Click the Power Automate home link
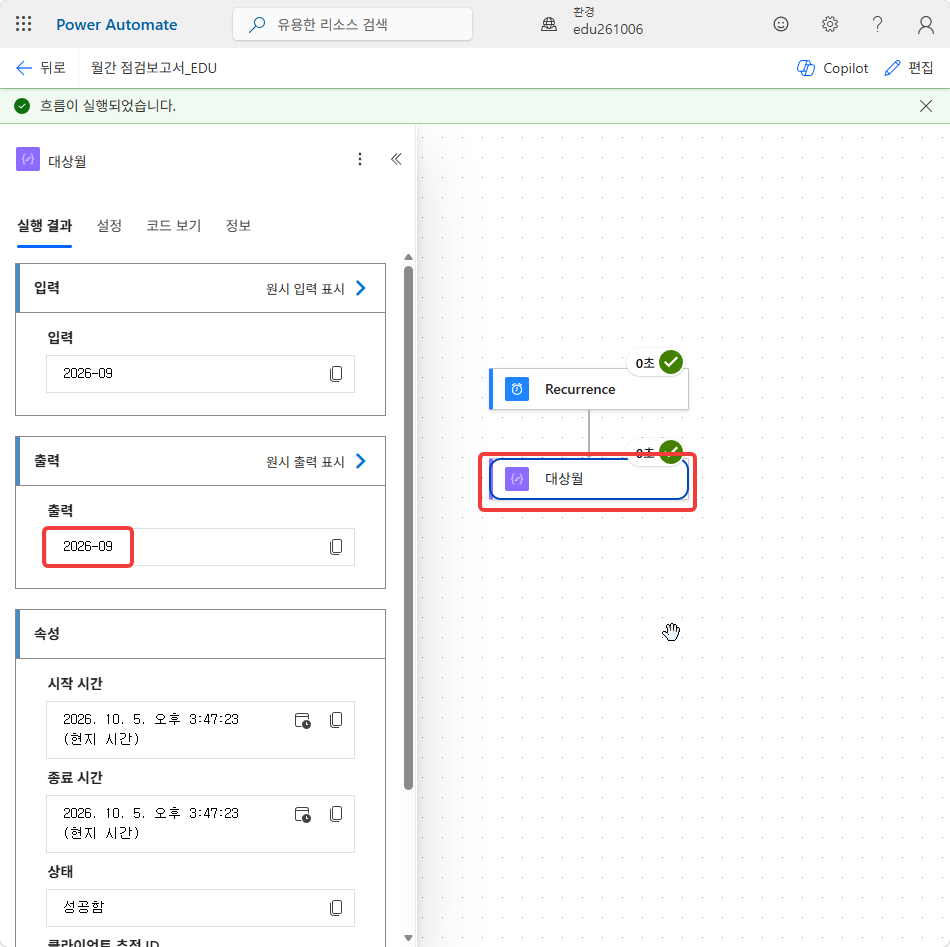Image resolution: width=950 pixels, height=947 pixels. pos(116,25)
